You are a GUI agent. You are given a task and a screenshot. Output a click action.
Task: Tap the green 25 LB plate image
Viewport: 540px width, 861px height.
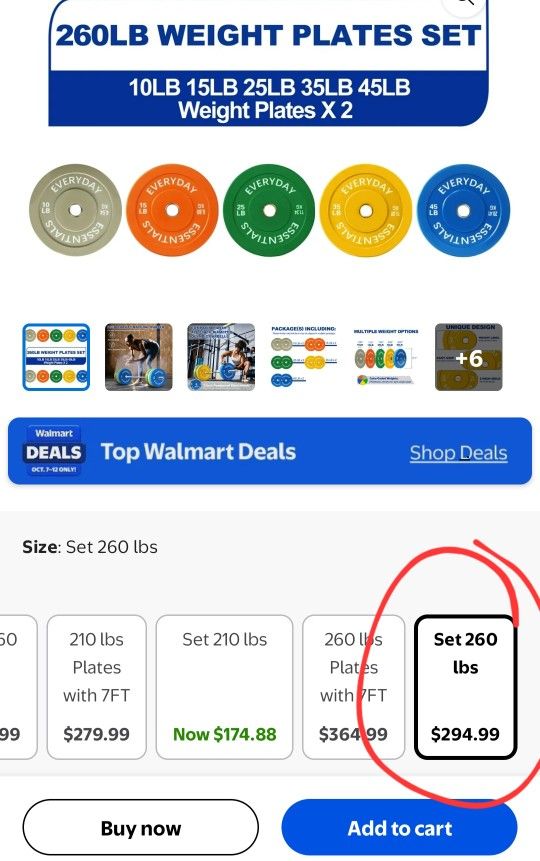click(269, 210)
